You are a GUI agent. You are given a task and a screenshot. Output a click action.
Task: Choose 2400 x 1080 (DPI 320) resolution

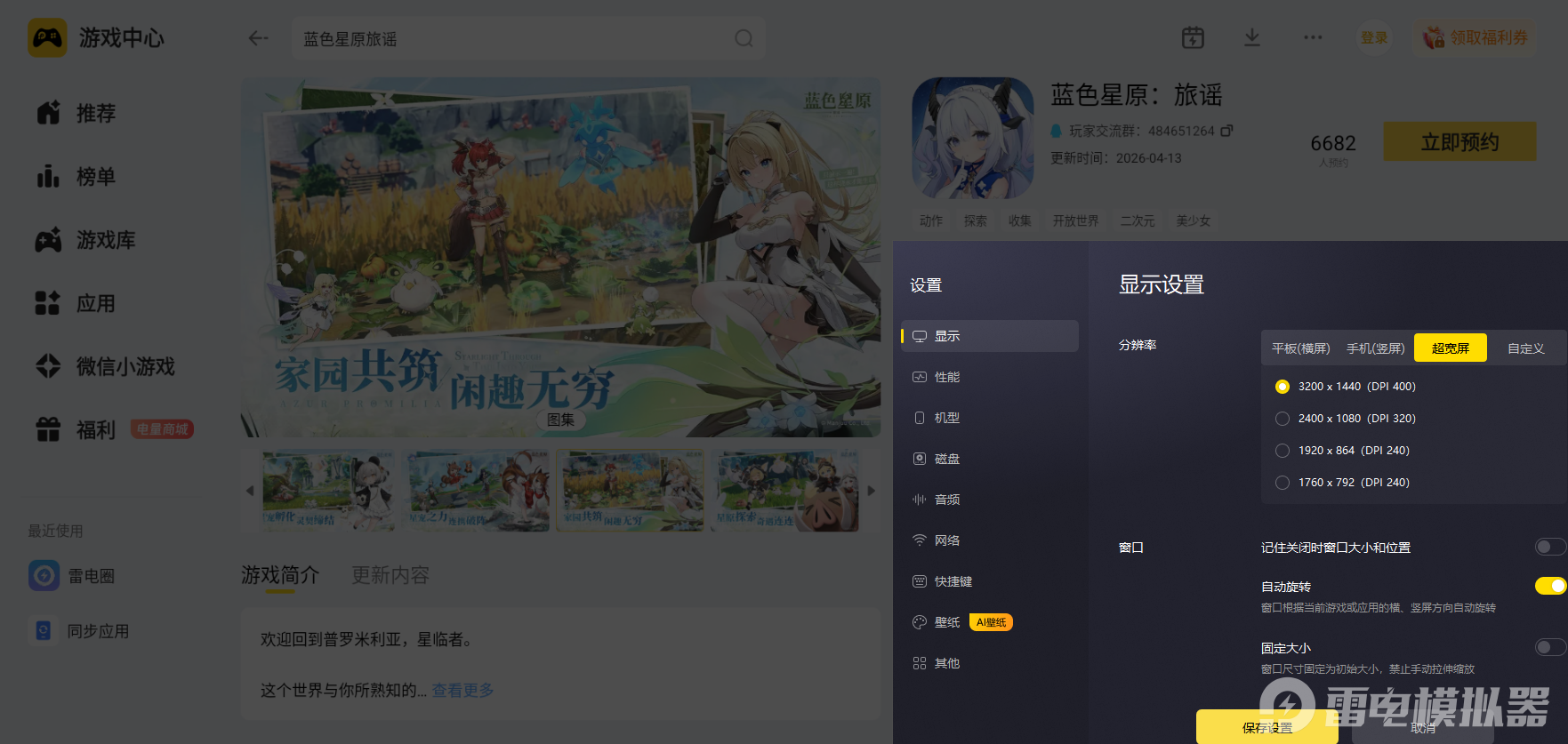click(1347, 419)
